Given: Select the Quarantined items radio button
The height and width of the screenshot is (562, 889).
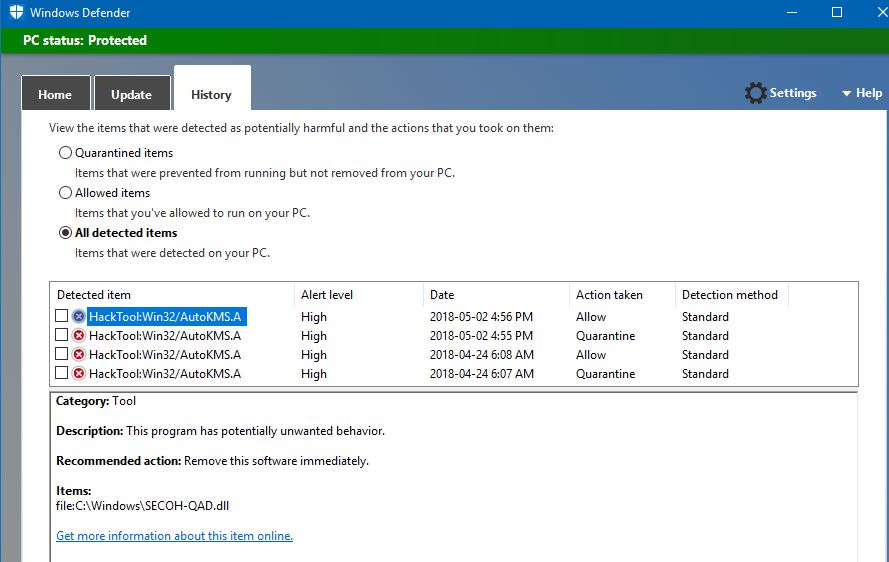Looking at the screenshot, I should coord(65,153).
